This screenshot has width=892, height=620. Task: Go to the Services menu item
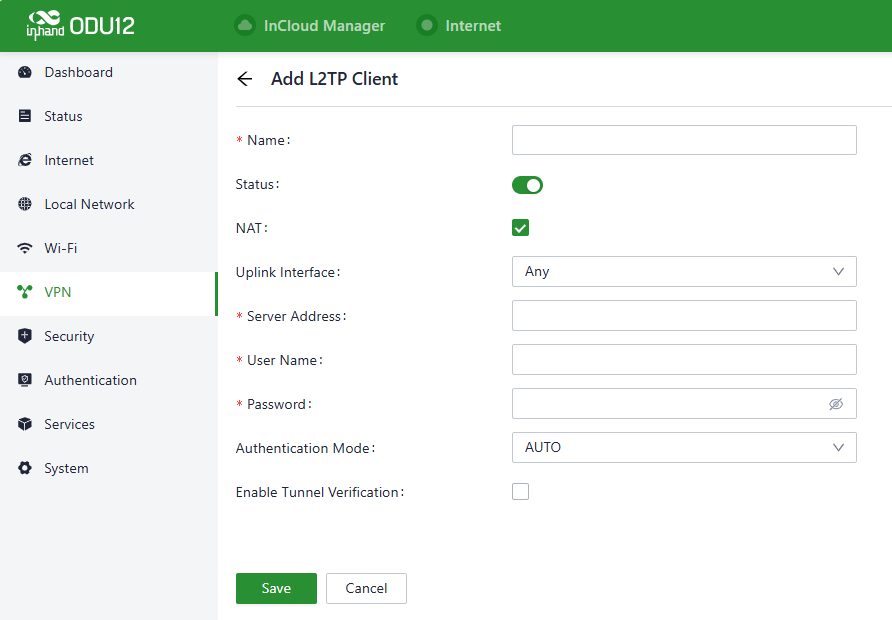tap(69, 424)
